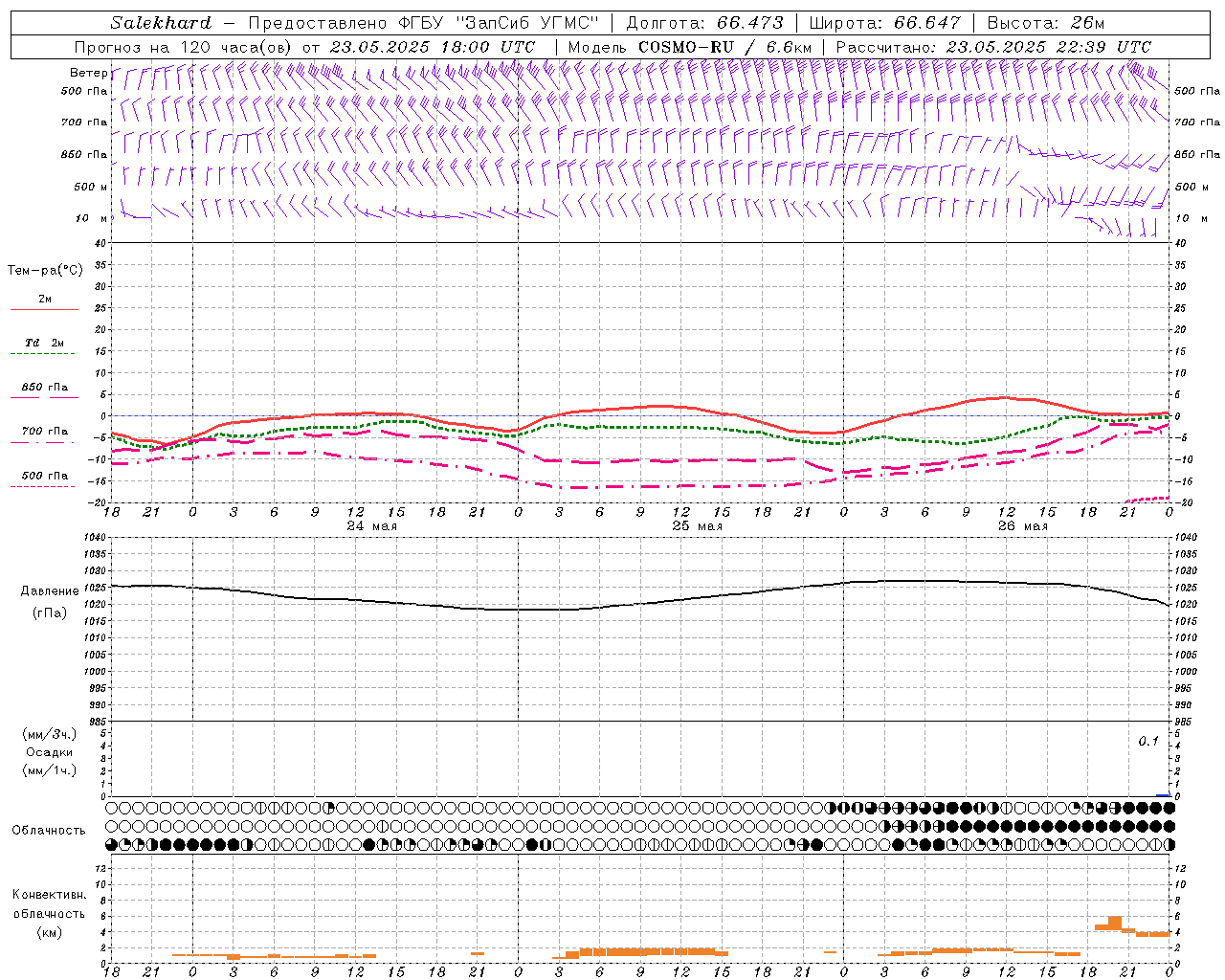Click the left "500 гПа" wind level label
Image resolution: width=1225 pixels, height=980 pixels.
click(84, 91)
